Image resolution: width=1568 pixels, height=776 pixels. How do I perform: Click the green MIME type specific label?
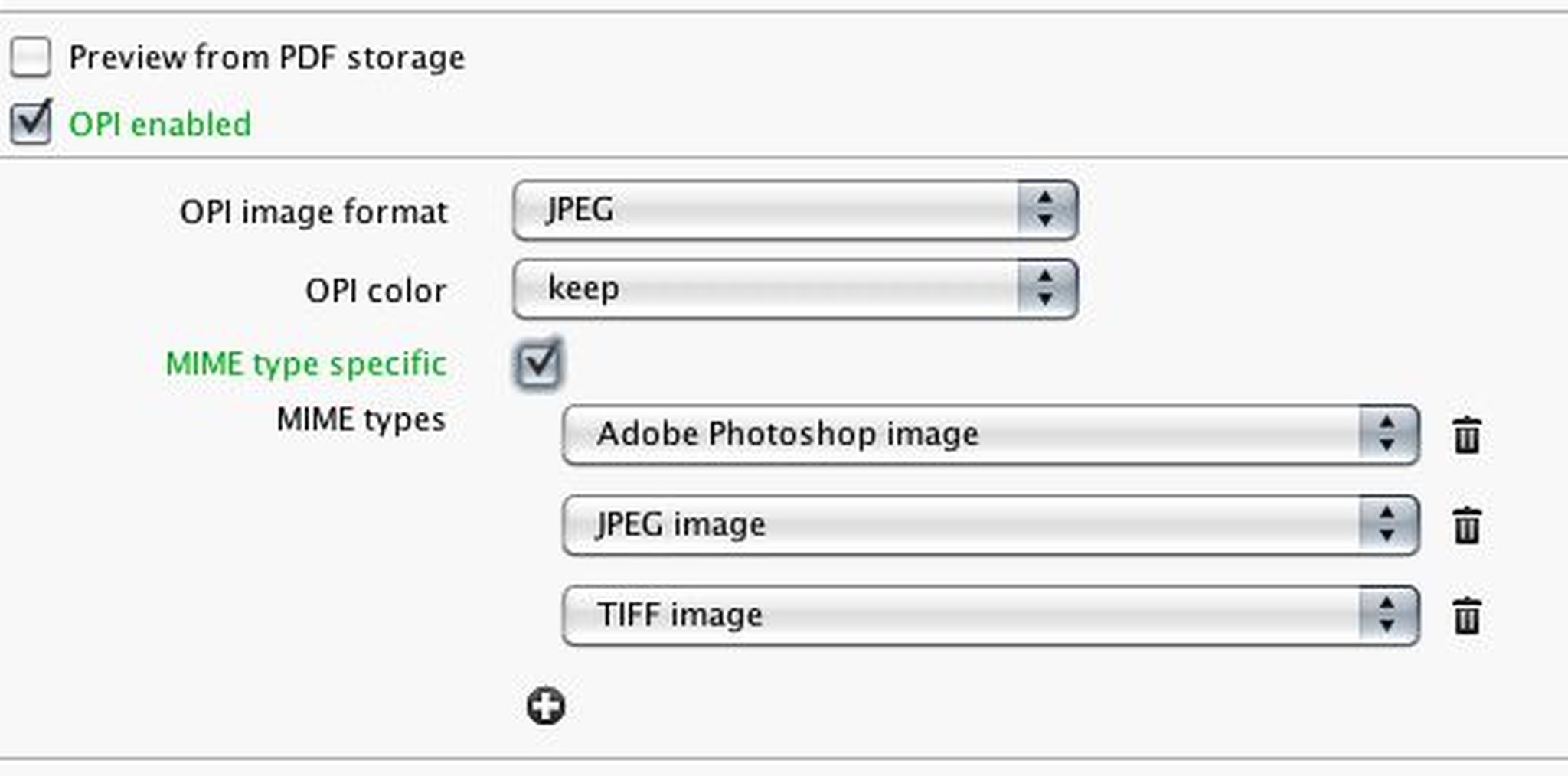[306, 364]
